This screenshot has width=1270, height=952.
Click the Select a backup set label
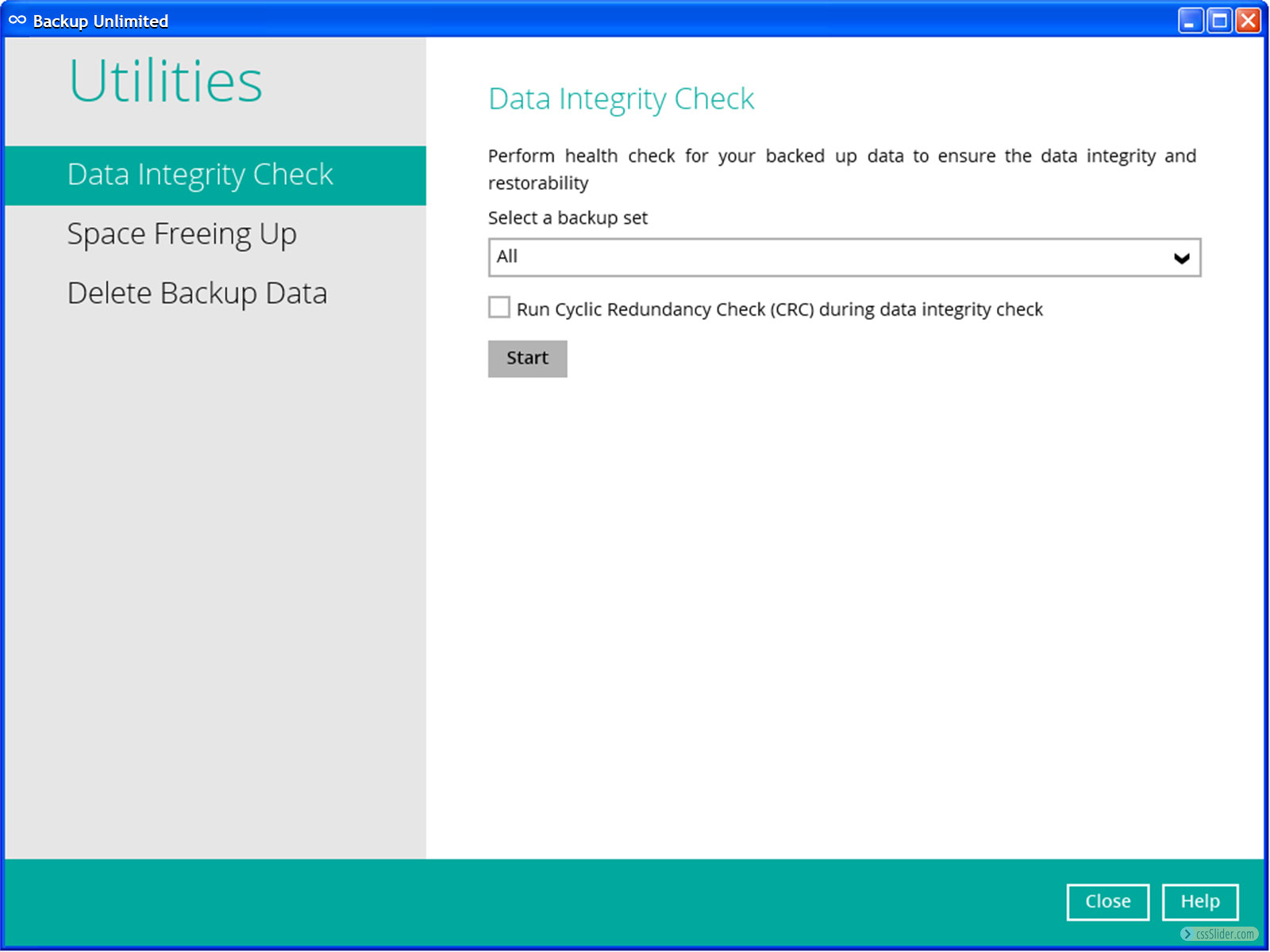568,218
